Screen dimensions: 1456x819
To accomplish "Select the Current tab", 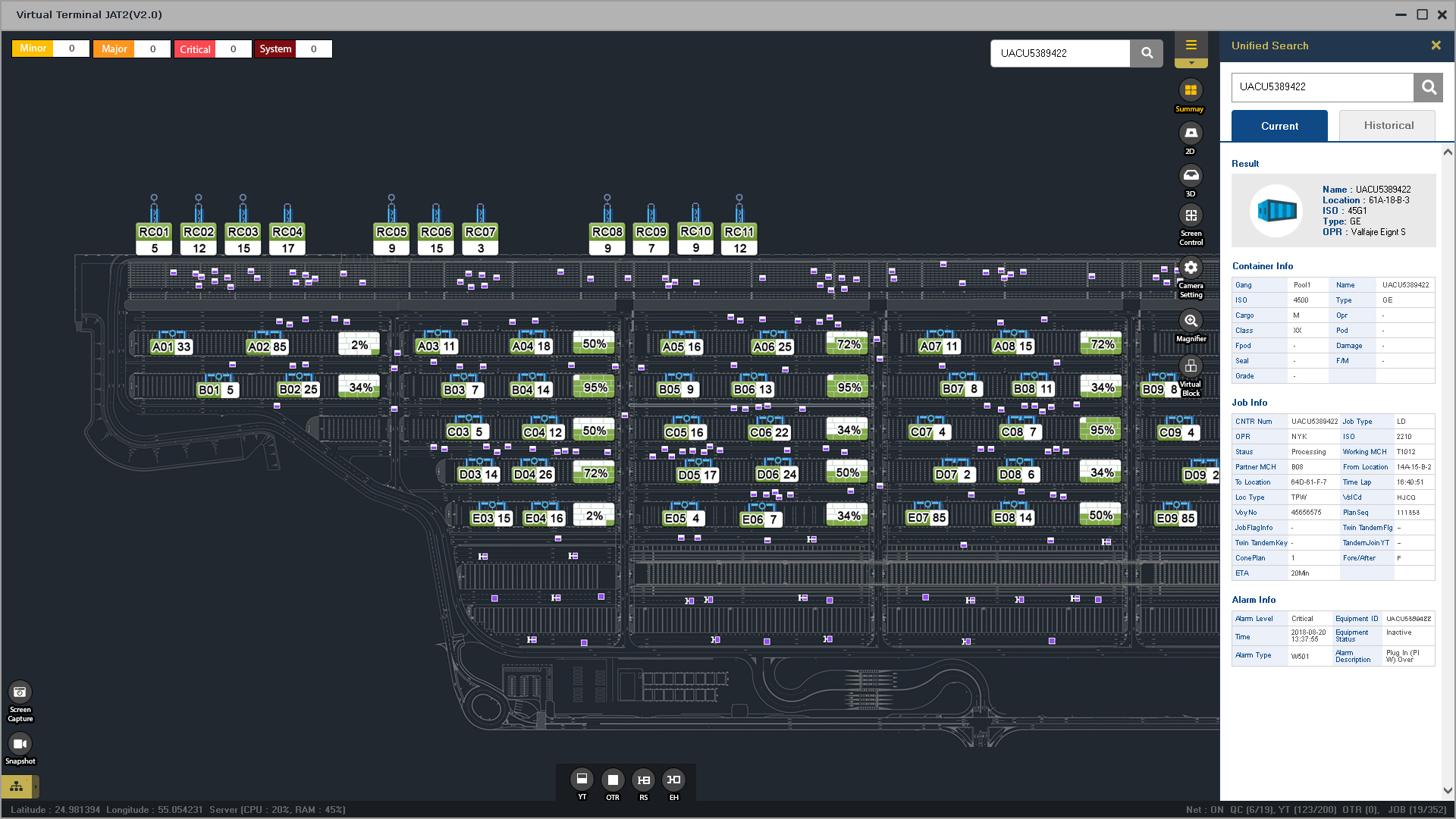I will 1279,126.
